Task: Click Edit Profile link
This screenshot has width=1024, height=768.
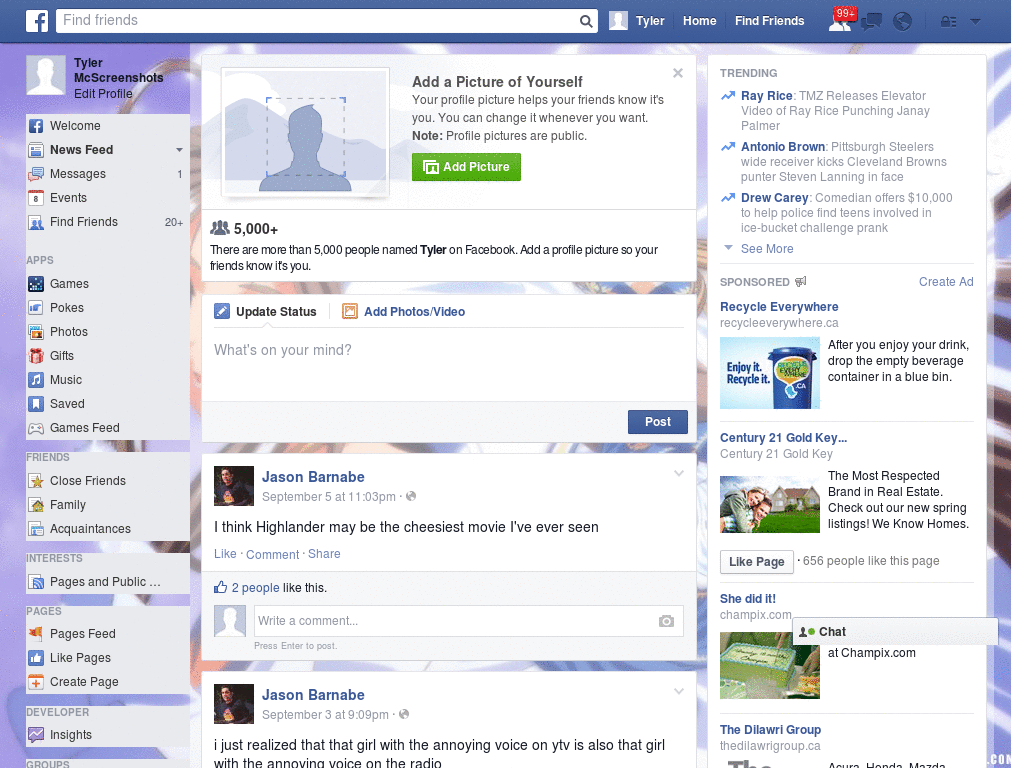Action: click(x=103, y=93)
